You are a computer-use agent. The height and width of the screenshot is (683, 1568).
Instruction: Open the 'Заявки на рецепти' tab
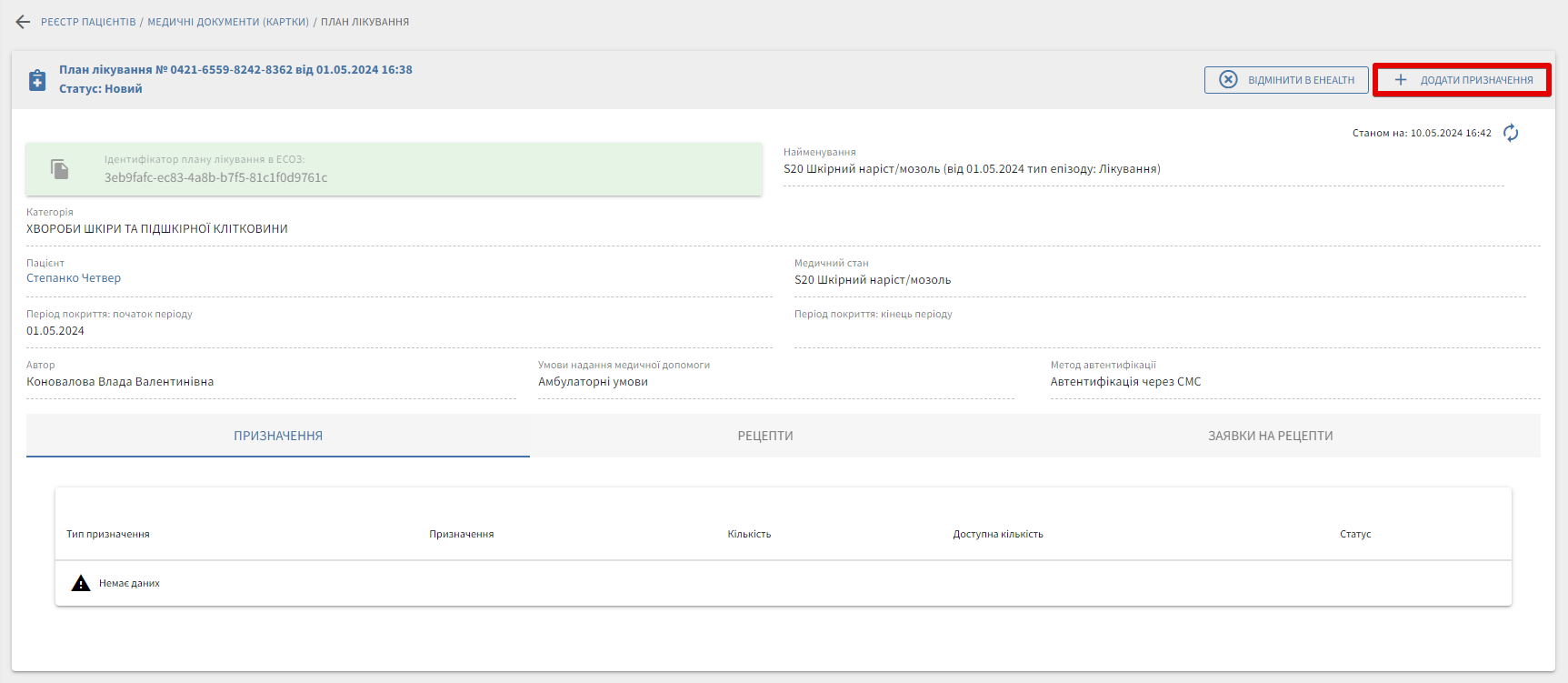[x=1270, y=437]
